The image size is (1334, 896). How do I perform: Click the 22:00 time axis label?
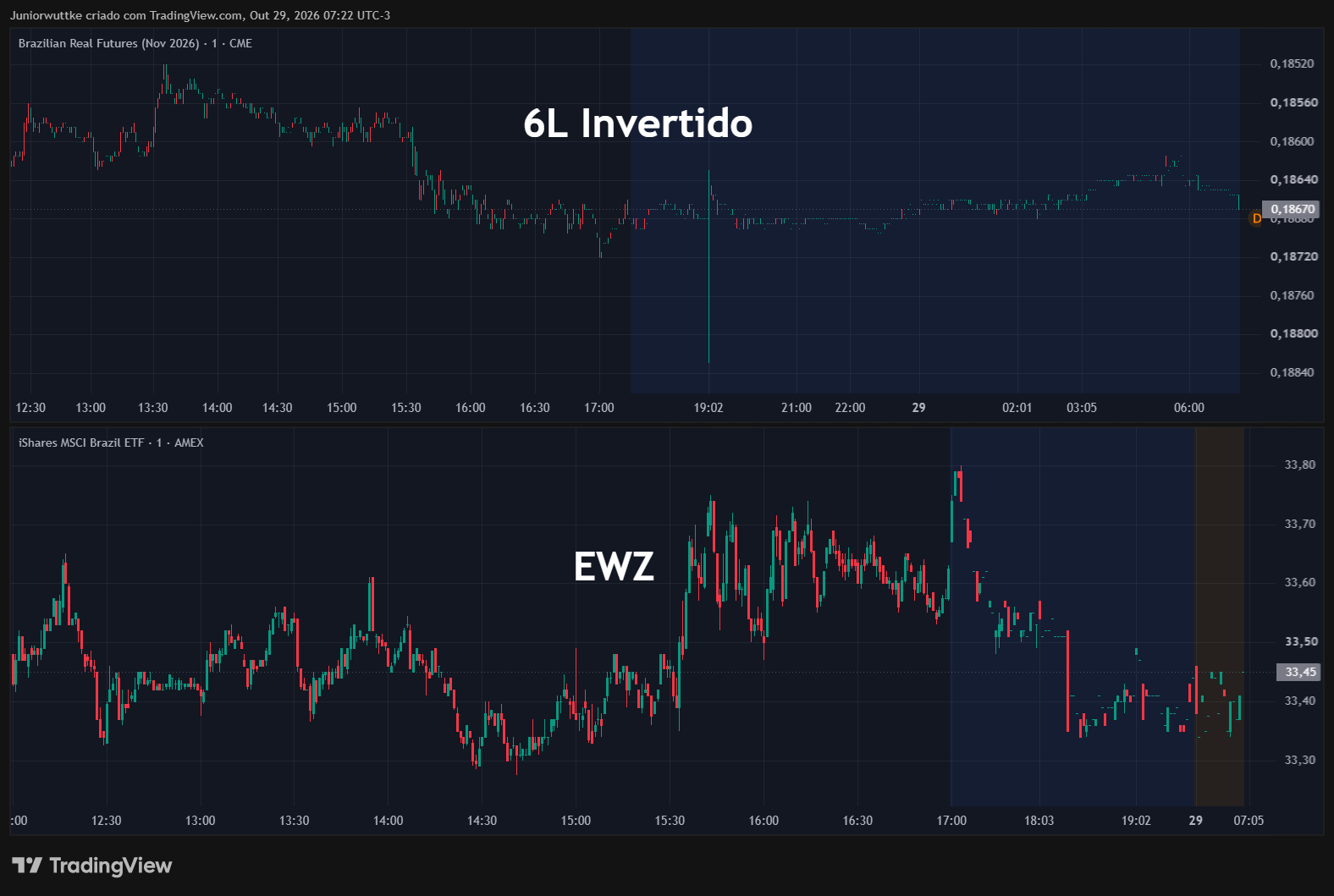850,408
